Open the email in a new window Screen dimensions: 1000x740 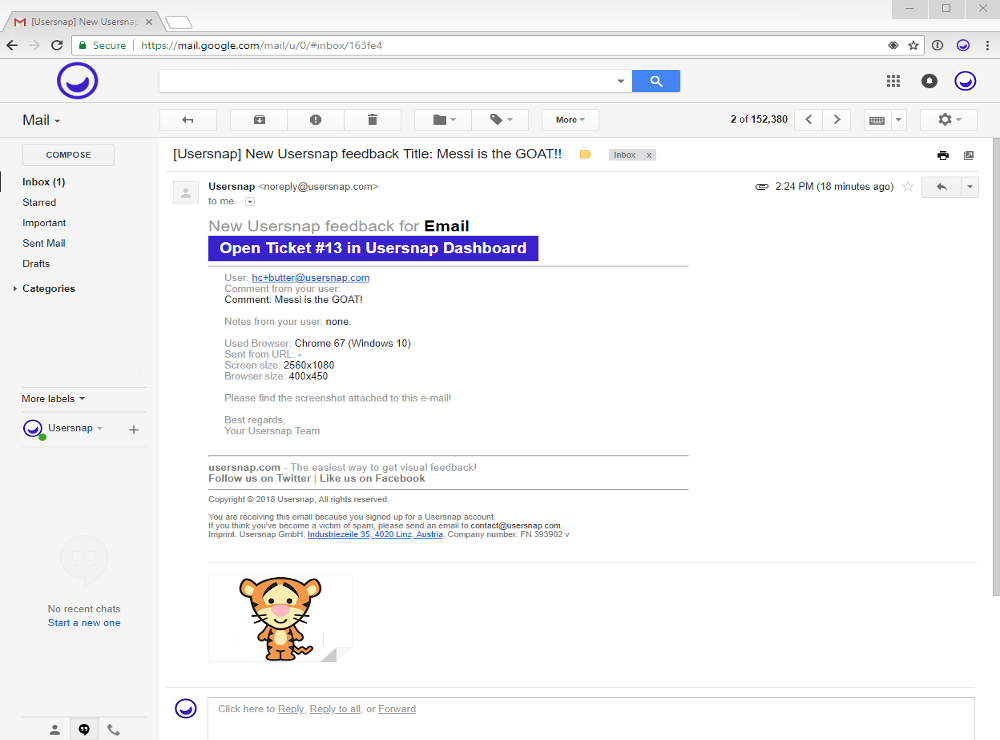pos(969,155)
